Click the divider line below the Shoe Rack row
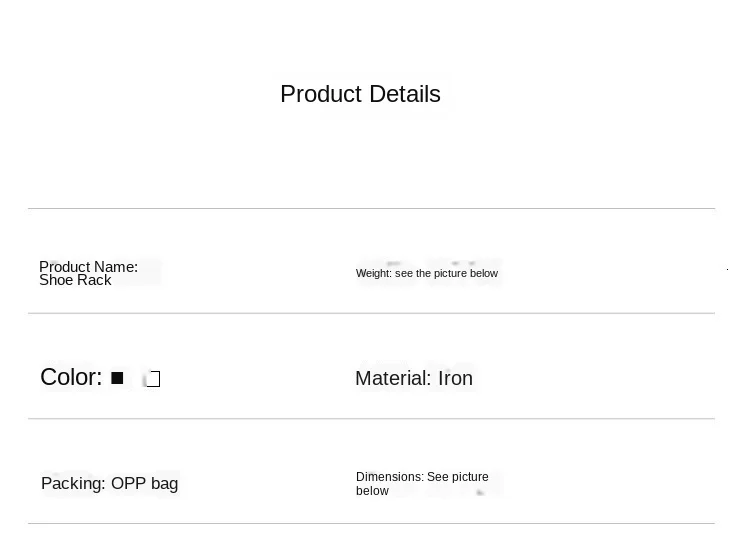This screenshot has height=552, width=750. click(371, 313)
